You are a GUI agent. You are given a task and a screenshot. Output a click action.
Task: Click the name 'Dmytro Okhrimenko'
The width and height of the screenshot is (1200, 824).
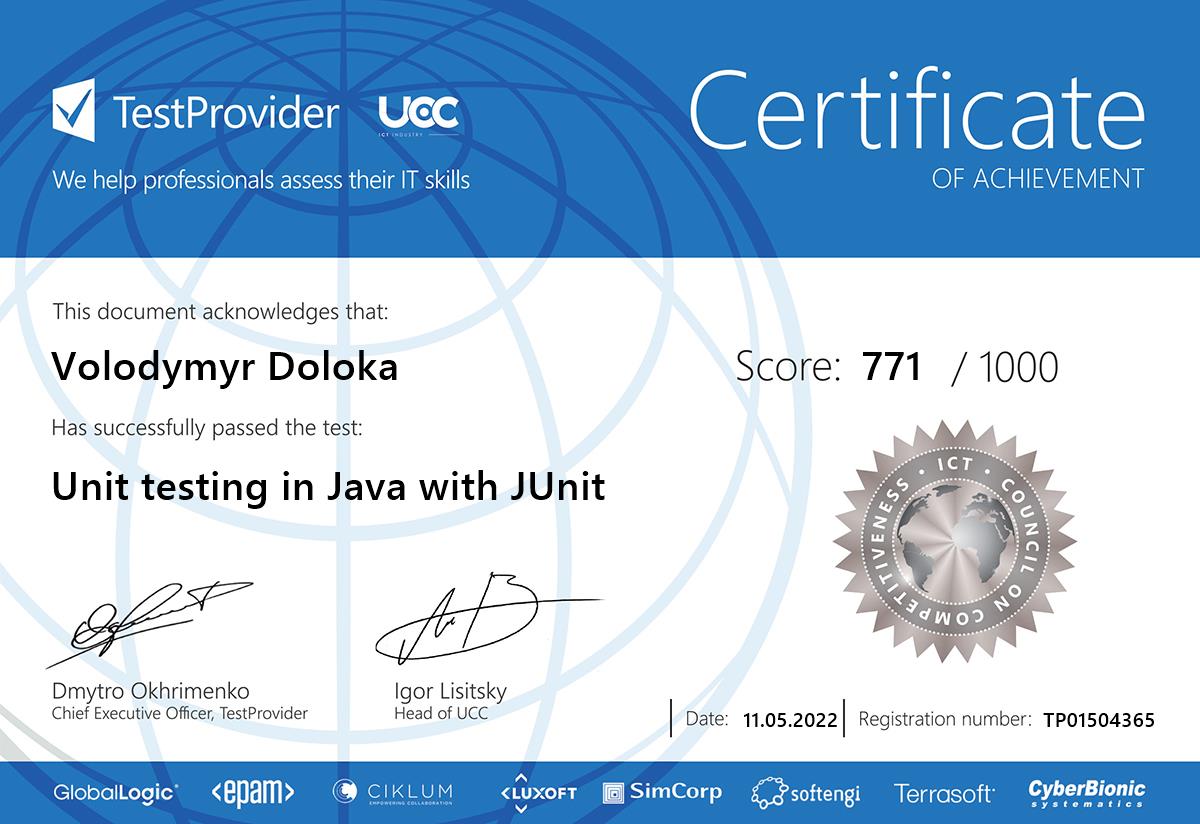click(150, 691)
